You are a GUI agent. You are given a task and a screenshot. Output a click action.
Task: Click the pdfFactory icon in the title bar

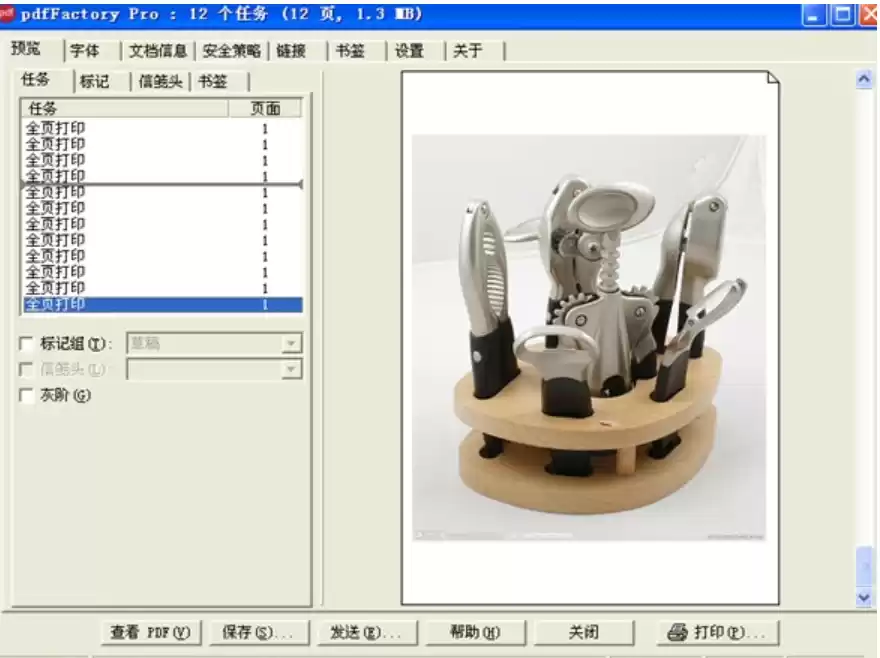tap(8, 14)
